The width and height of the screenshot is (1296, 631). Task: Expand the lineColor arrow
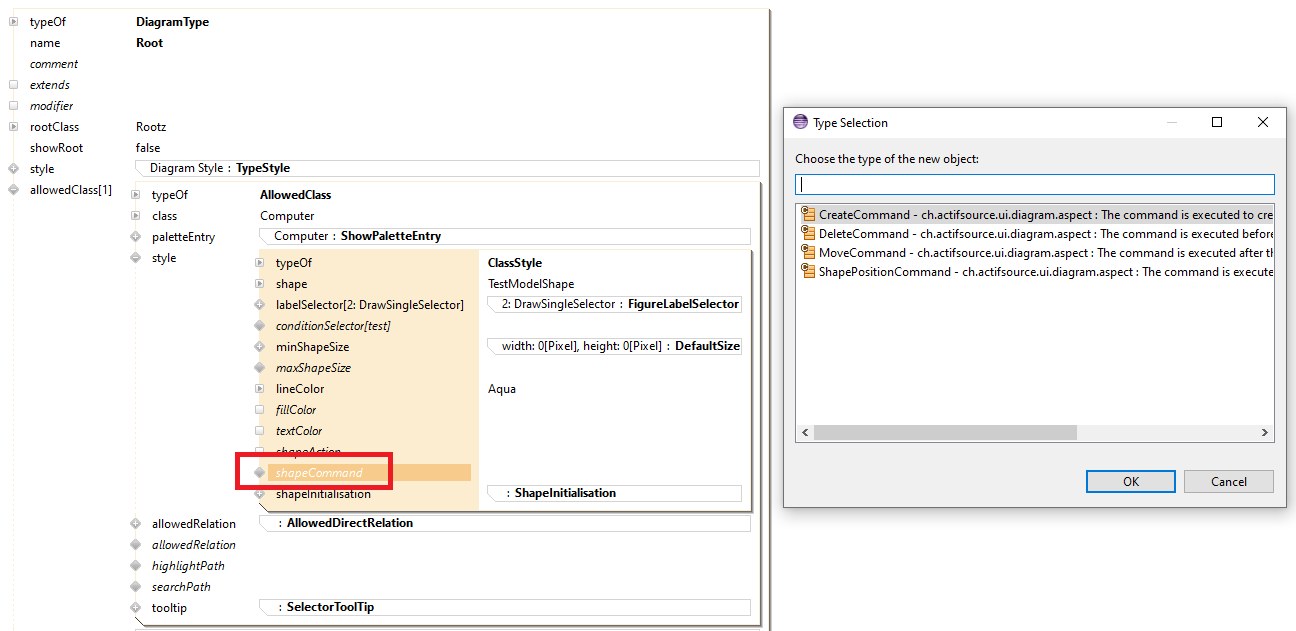point(259,389)
